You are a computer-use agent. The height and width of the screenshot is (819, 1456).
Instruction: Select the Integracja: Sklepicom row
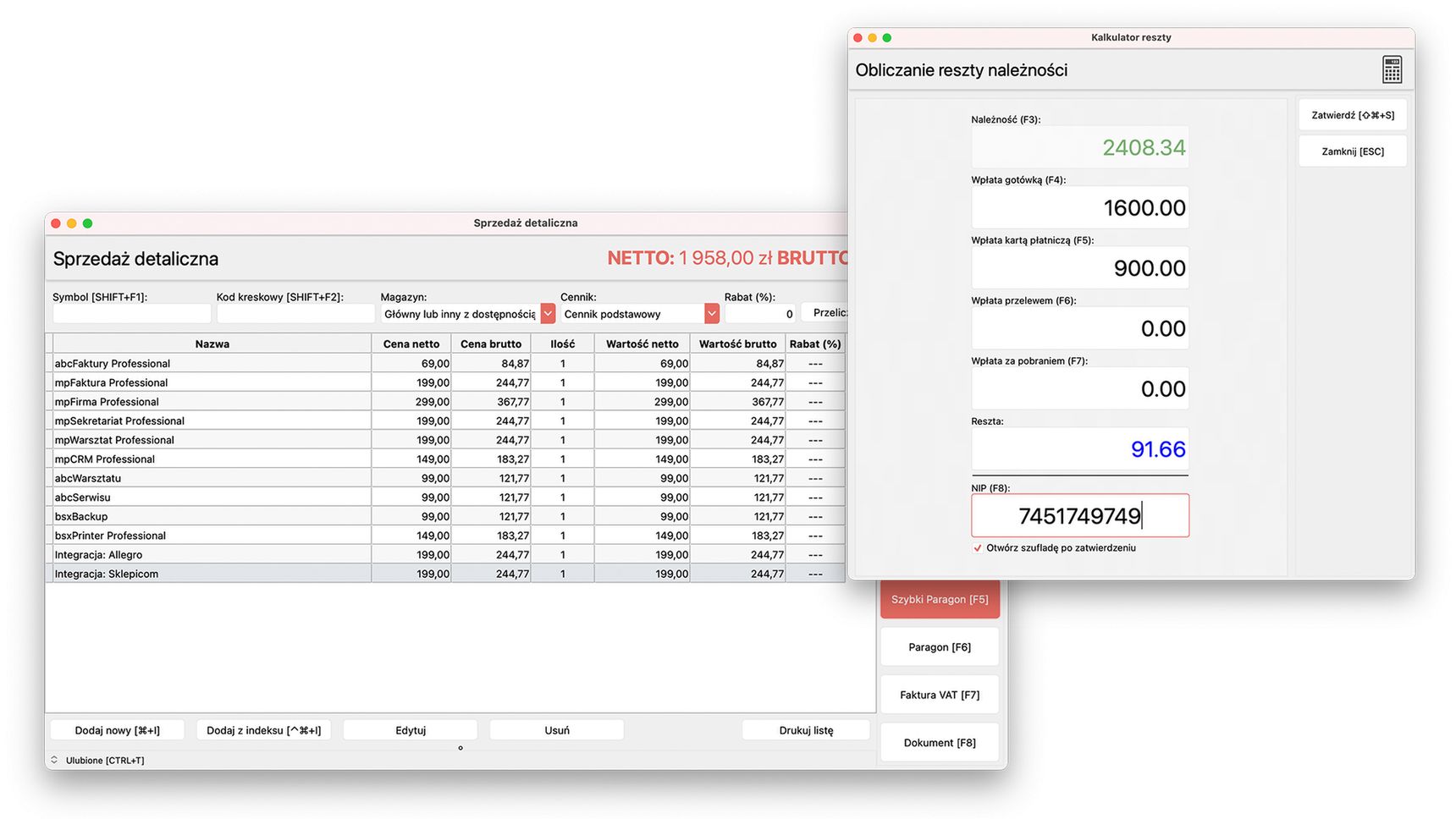[445, 574]
